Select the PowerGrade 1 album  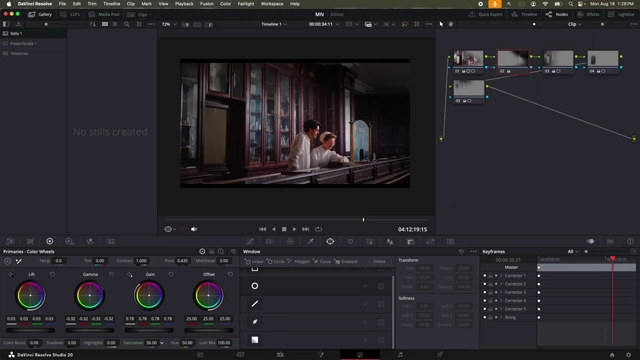(x=33, y=43)
